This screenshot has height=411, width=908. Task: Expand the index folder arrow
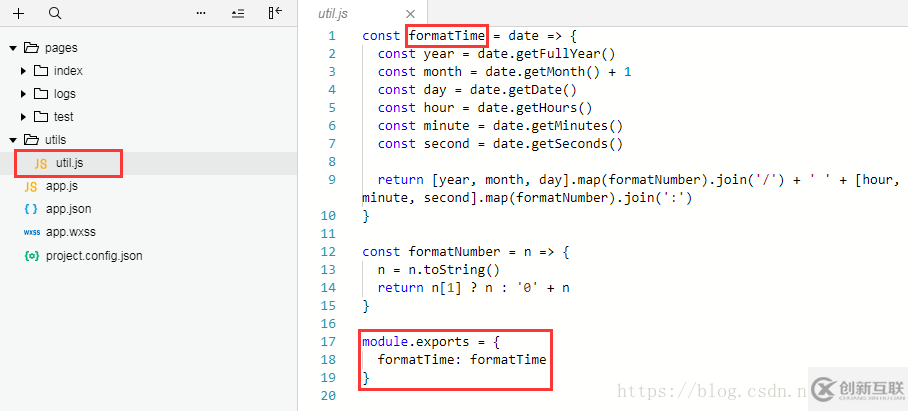click(x=24, y=71)
